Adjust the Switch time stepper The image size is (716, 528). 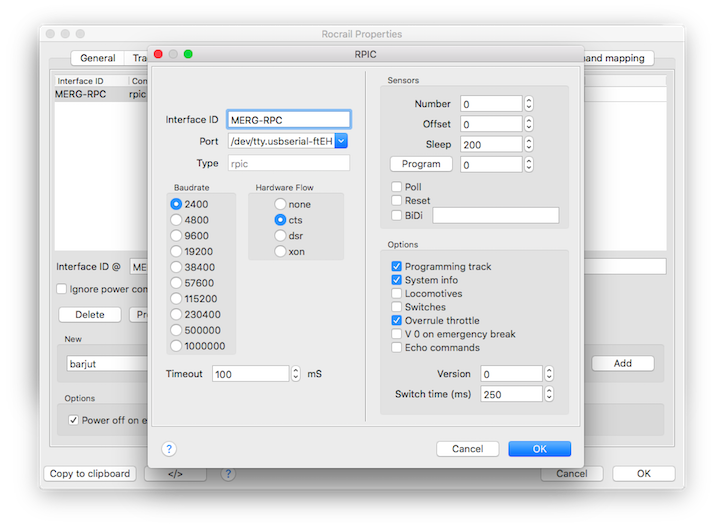point(548,394)
